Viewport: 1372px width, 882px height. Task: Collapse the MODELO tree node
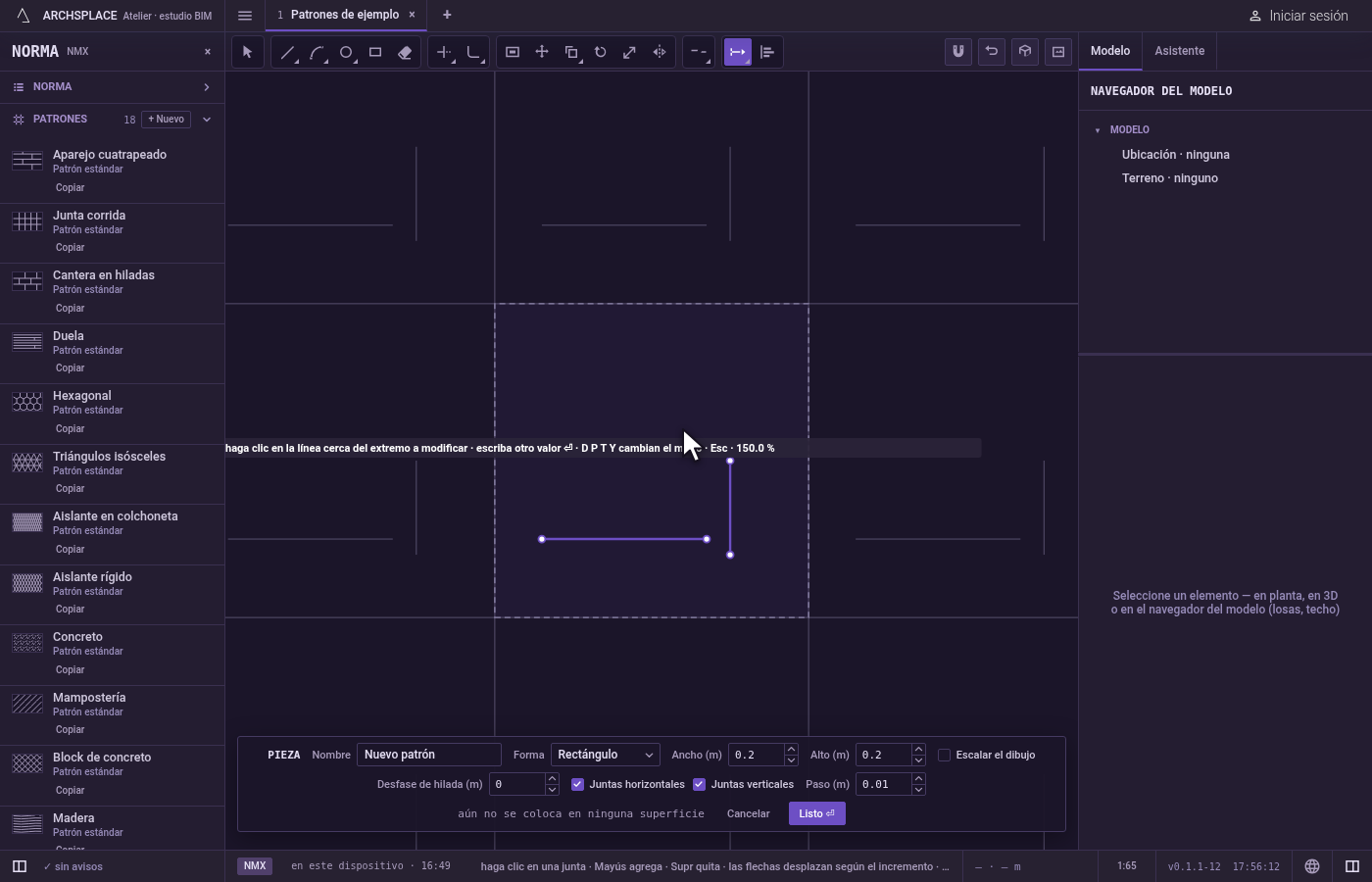coord(1098,129)
